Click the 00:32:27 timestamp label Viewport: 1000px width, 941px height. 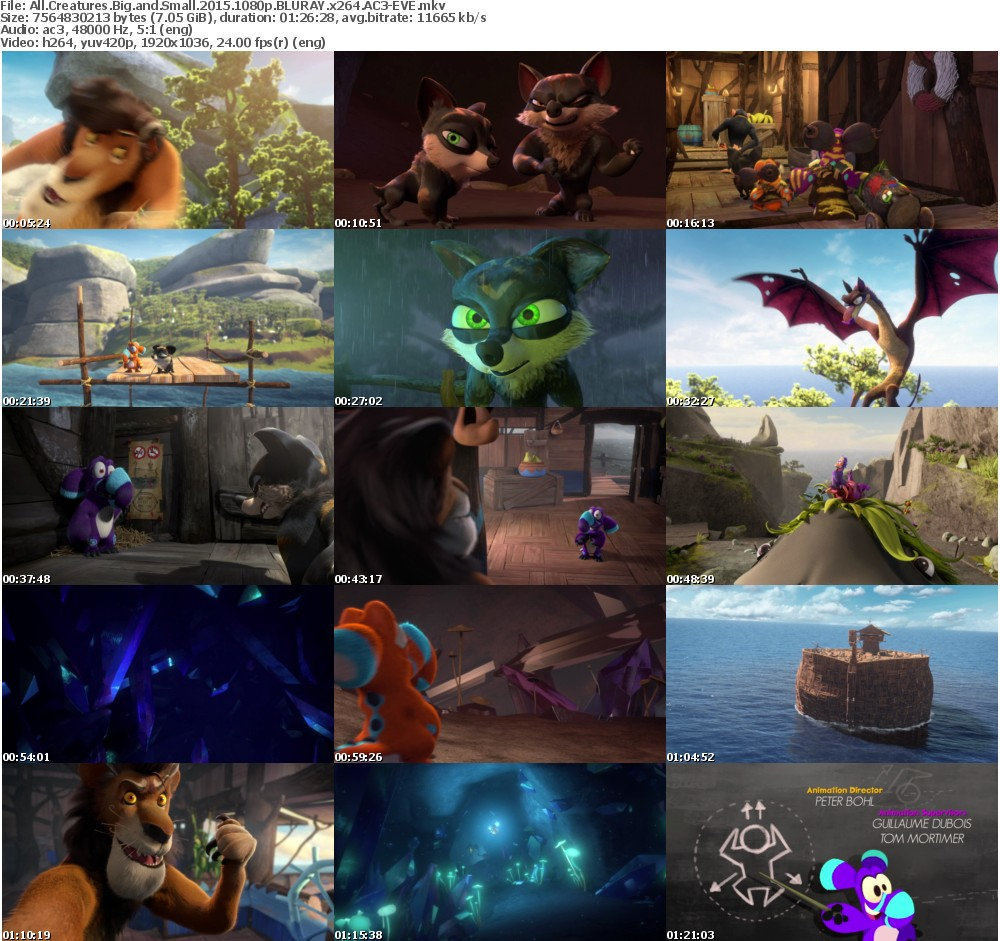(691, 401)
